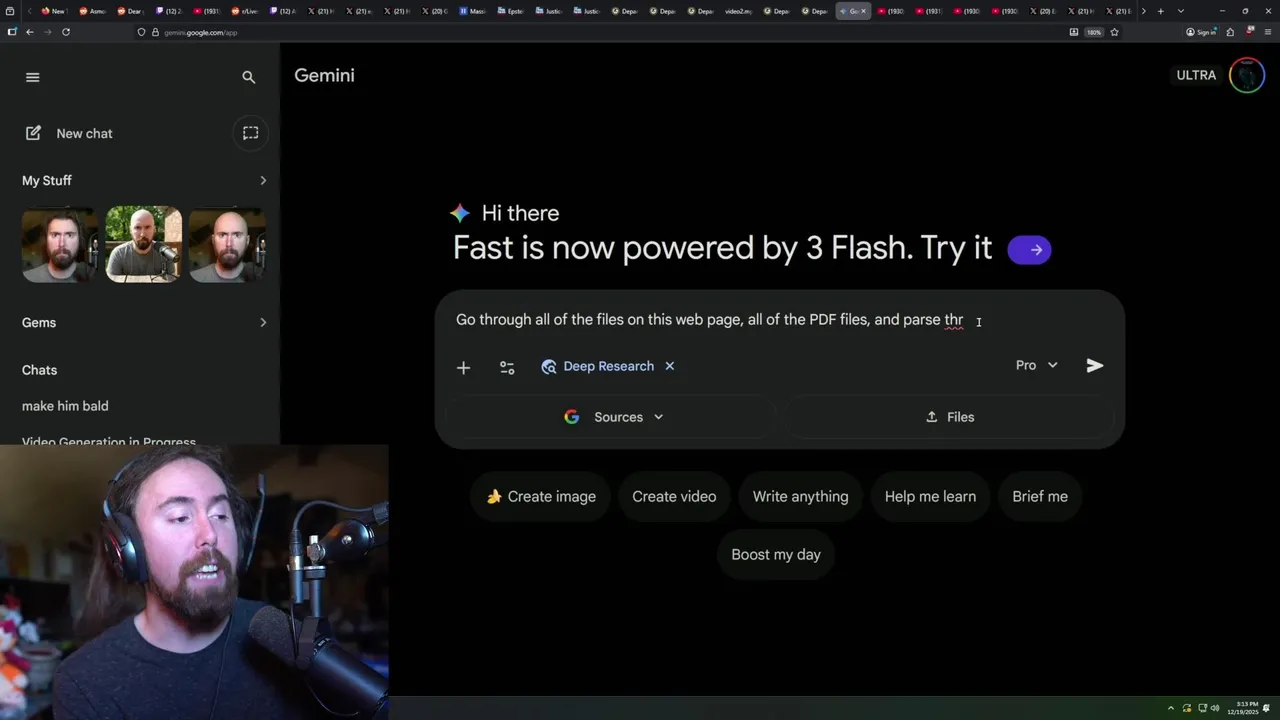The height and width of the screenshot is (720, 1280).
Task: Open the "make him bald" chat
Action: [65, 406]
